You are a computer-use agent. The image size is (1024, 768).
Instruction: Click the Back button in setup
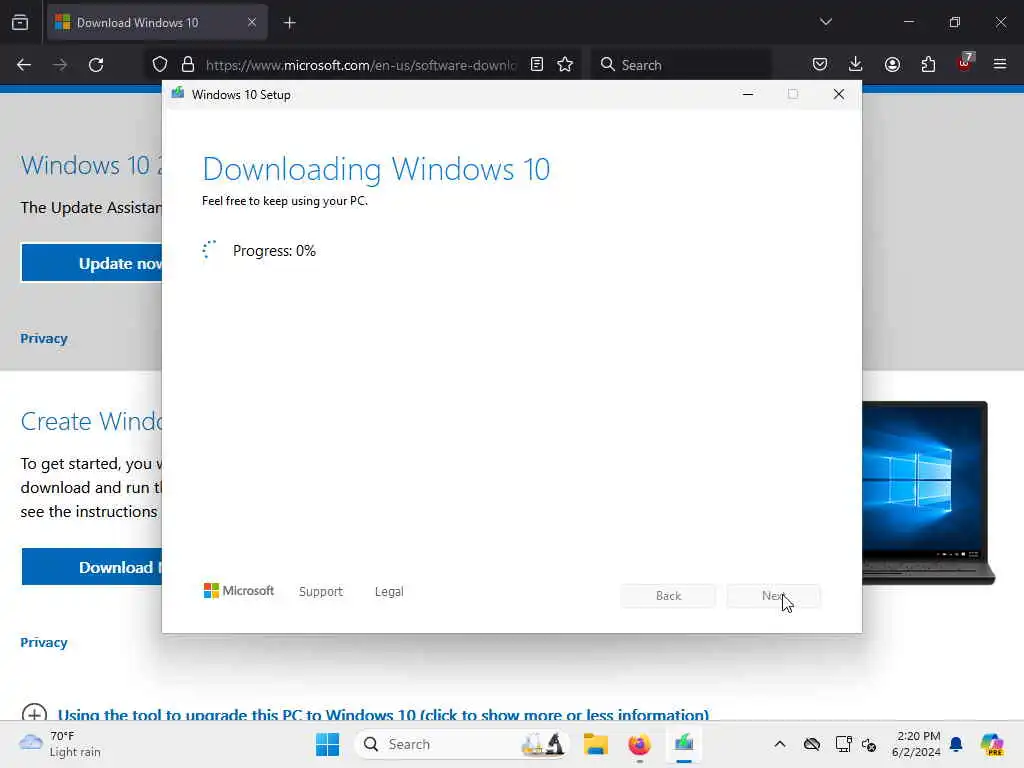(x=668, y=596)
